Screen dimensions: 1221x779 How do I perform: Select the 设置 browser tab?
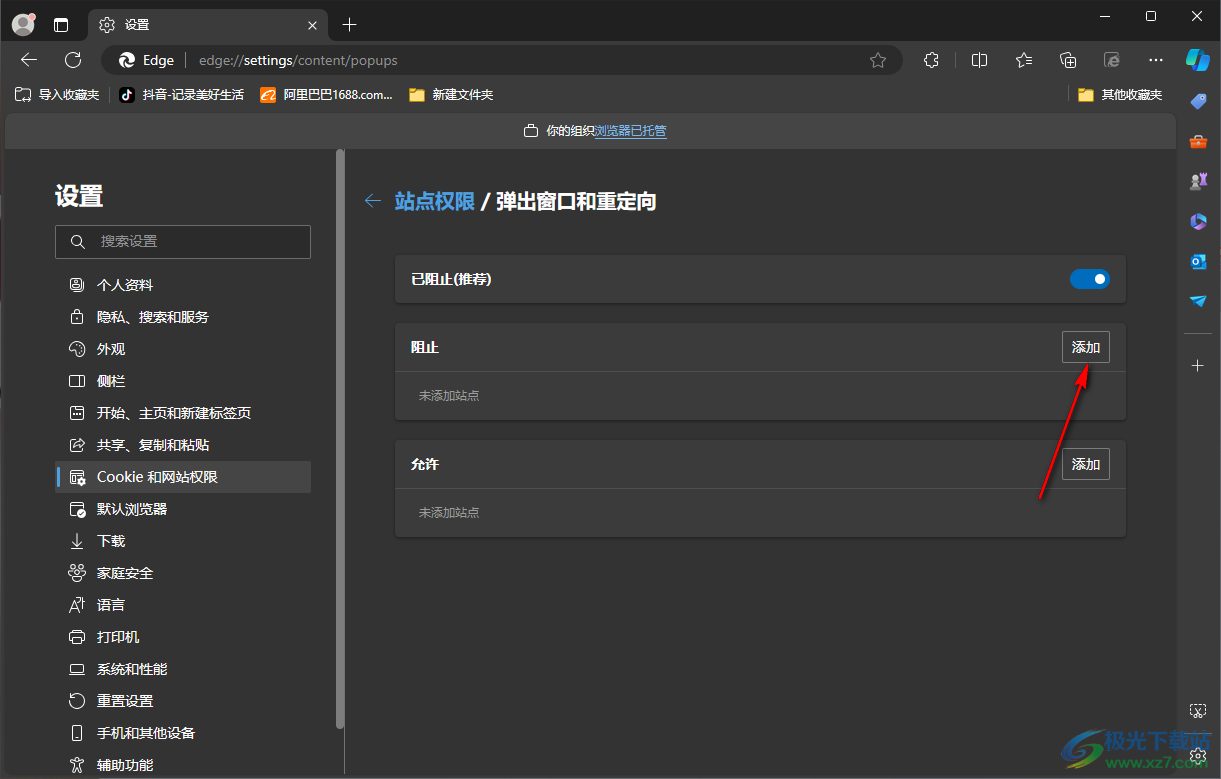click(x=207, y=25)
